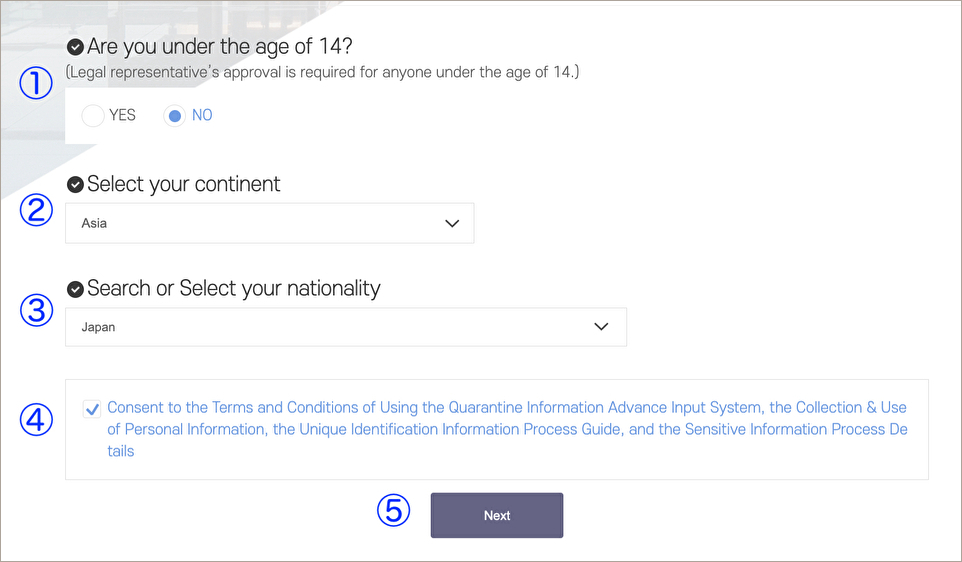This screenshot has width=962, height=562.
Task: Open the Consent Terms and Conditions link
Action: 507,429
